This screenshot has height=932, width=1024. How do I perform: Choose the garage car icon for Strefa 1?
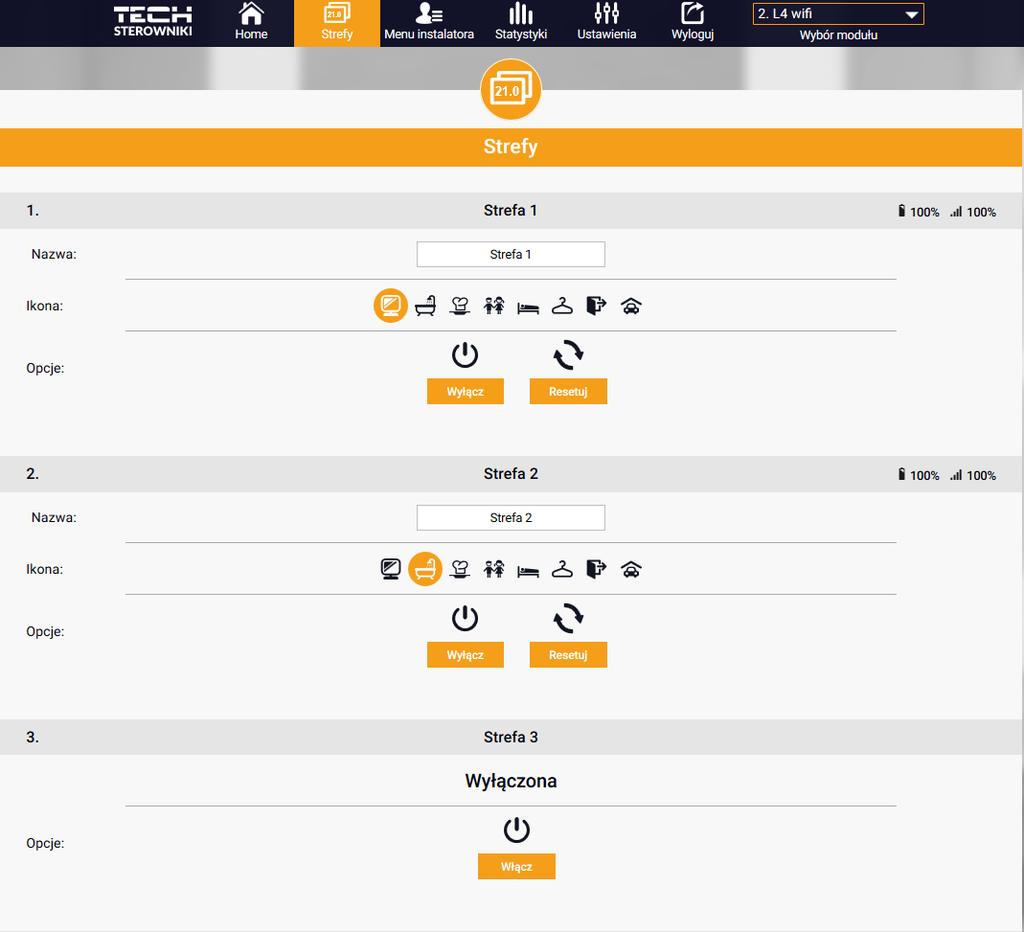(x=631, y=306)
